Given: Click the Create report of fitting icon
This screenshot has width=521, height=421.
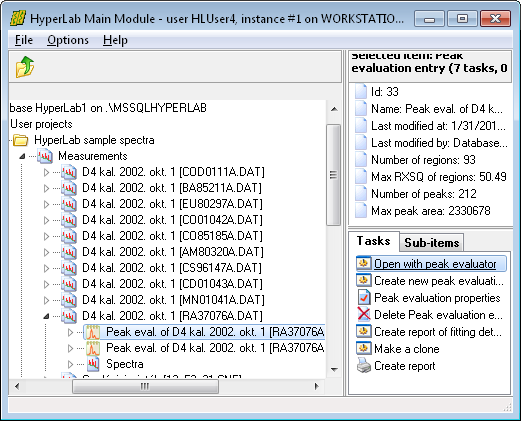Looking at the screenshot, I should point(363,332).
